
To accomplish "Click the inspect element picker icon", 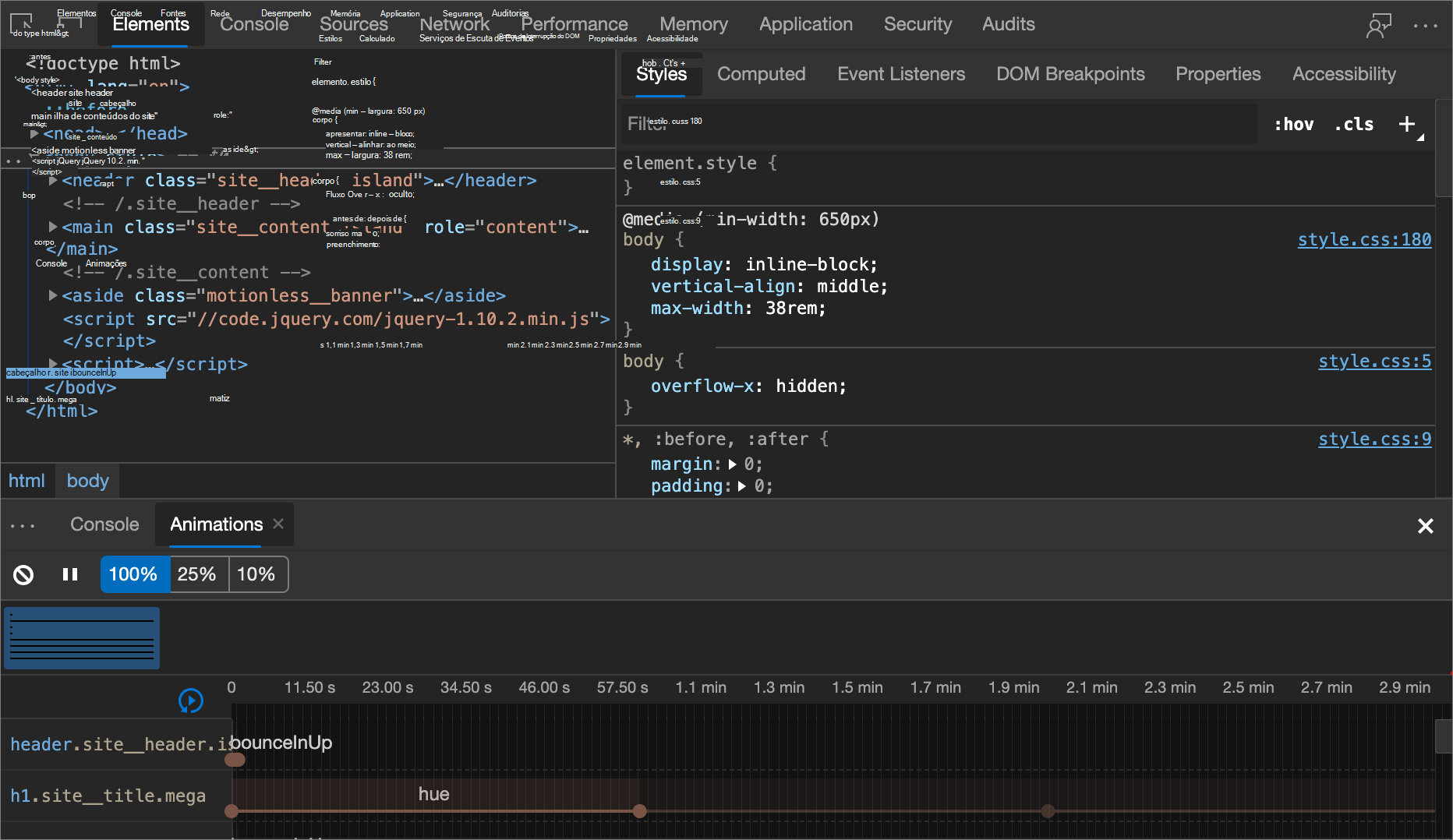I will (x=21, y=23).
